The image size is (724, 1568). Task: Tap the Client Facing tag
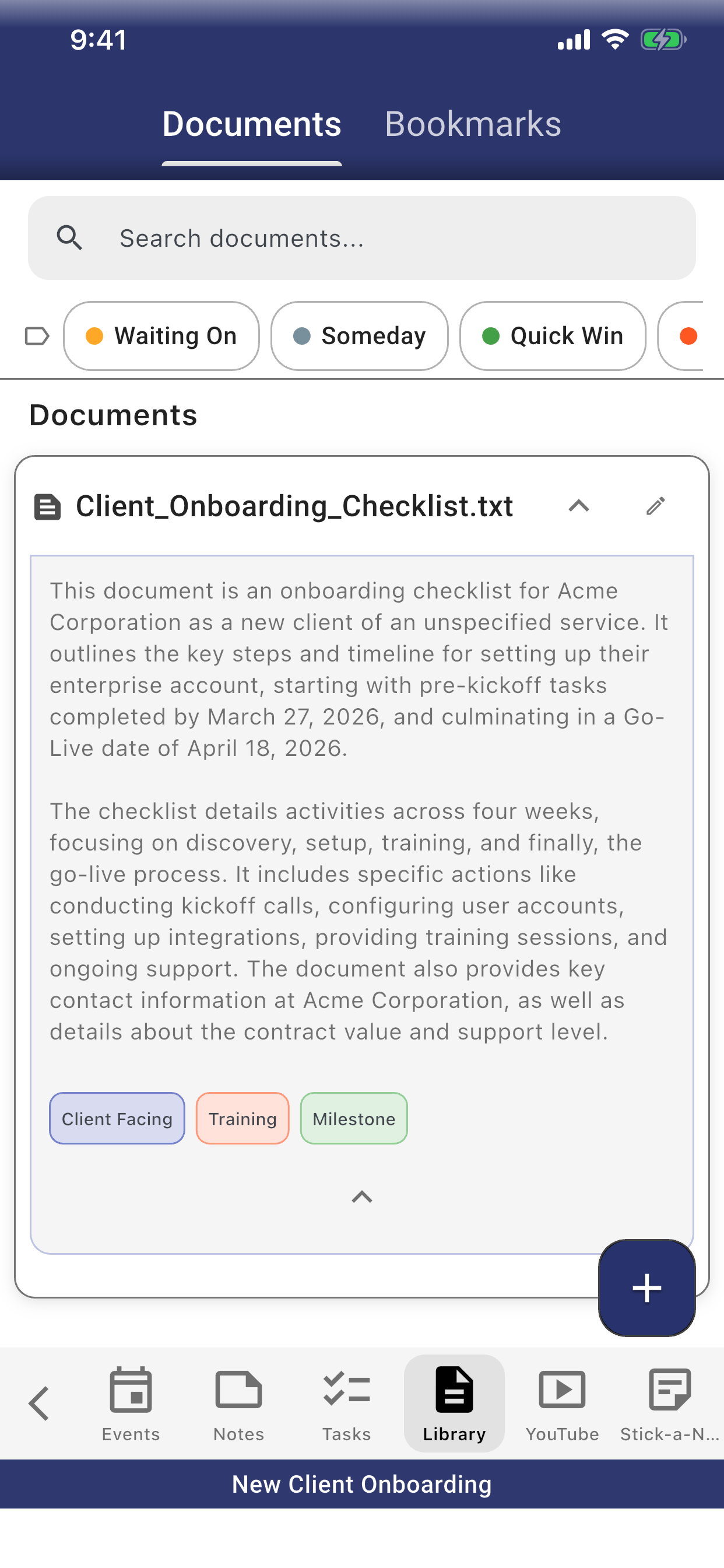point(117,1118)
